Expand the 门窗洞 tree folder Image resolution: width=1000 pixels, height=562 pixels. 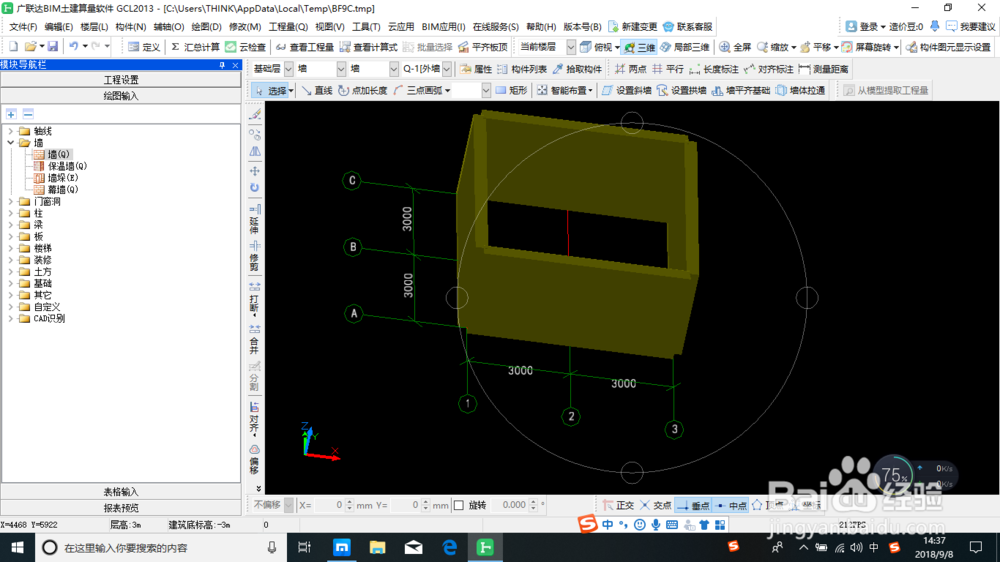coord(11,202)
